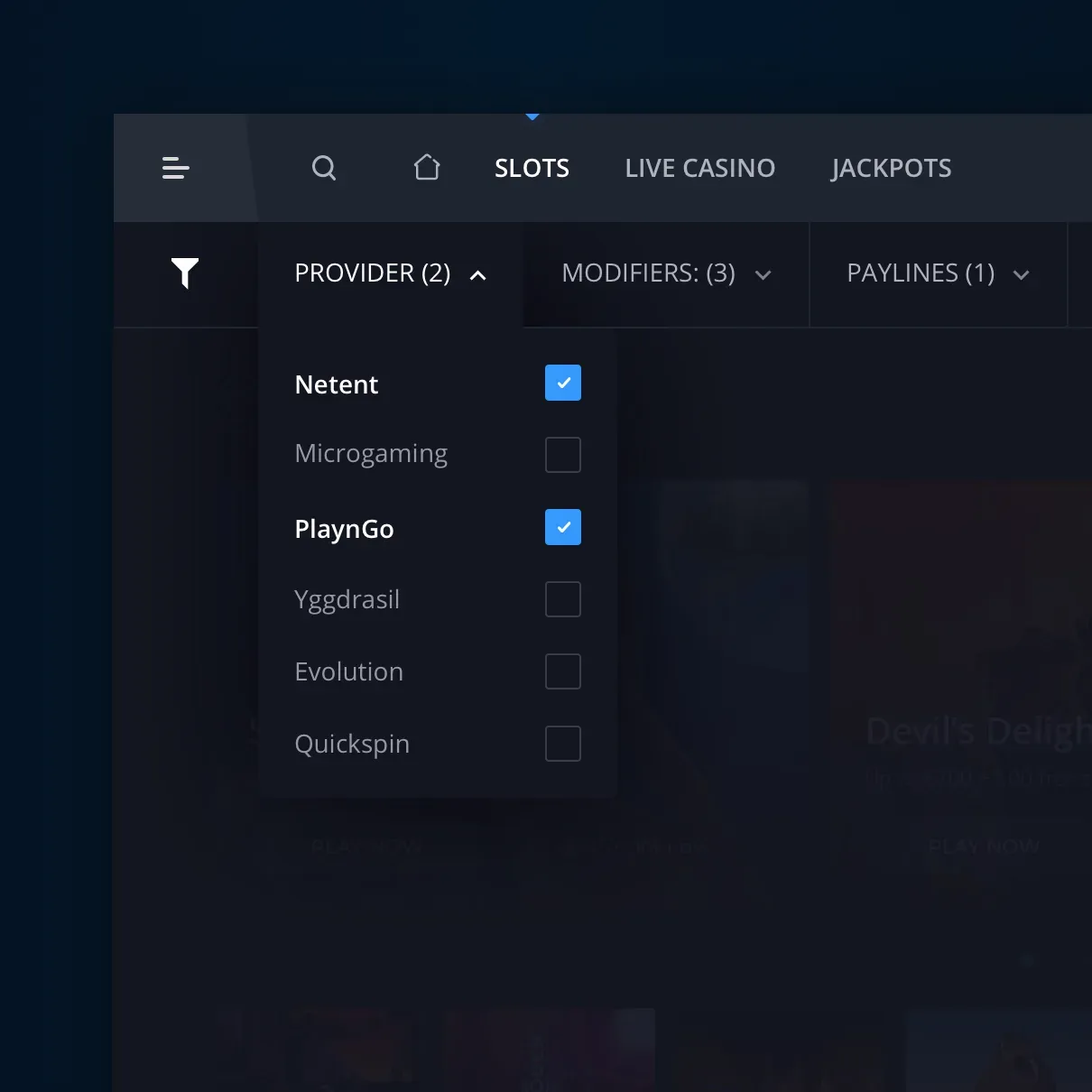Uncheck the PlaynGo checkbox
Viewport: 1092px width, 1092px height.
click(563, 527)
